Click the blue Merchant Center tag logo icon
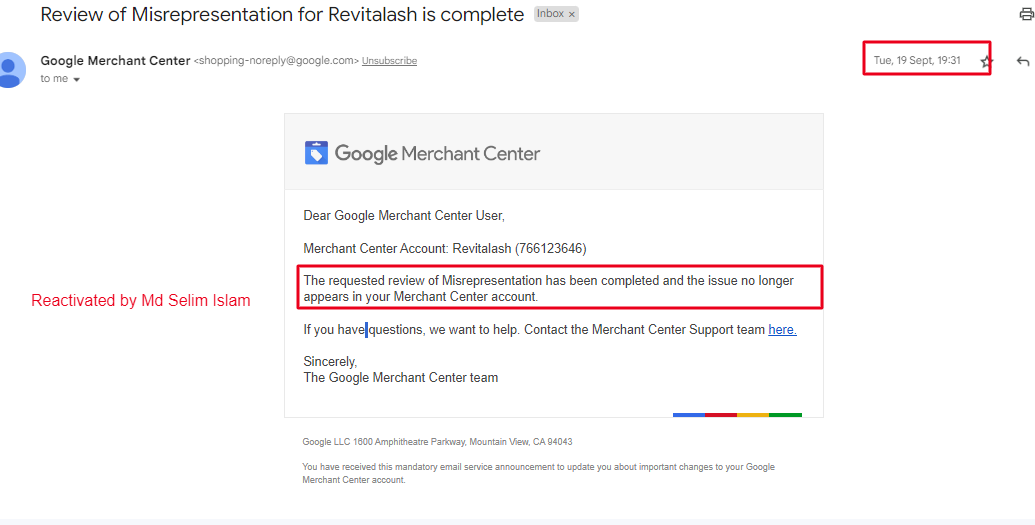The height and width of the screenshot is (525, 1035). point(316,153)
